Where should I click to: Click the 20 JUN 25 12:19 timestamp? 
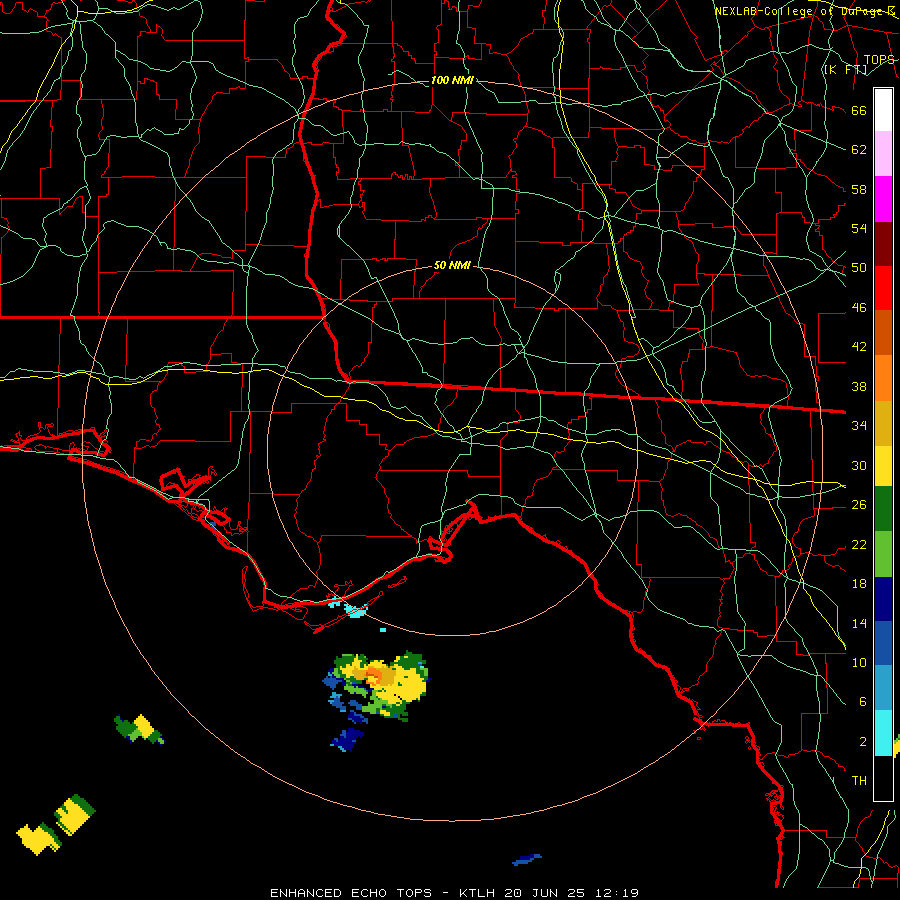tap(572, 893)
